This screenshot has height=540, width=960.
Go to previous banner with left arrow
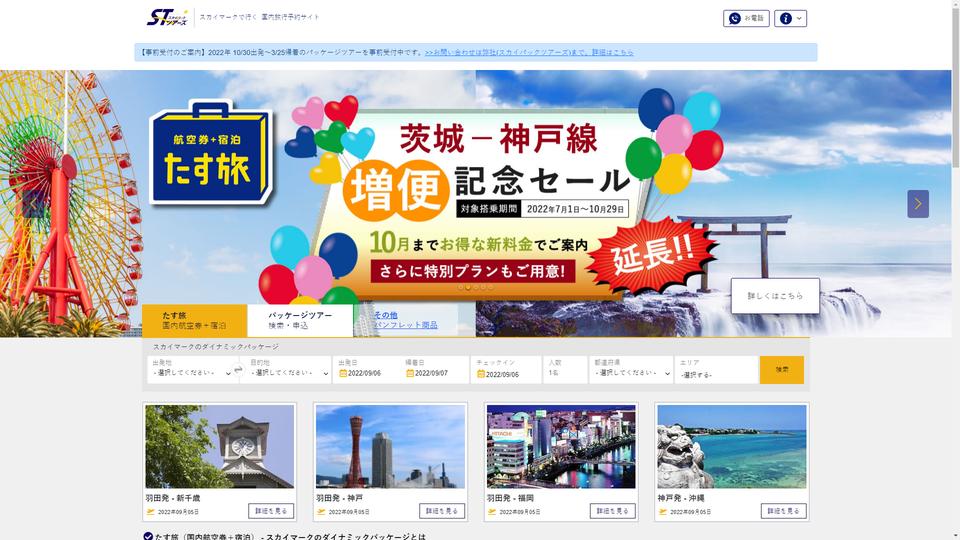tap(33, 204)
